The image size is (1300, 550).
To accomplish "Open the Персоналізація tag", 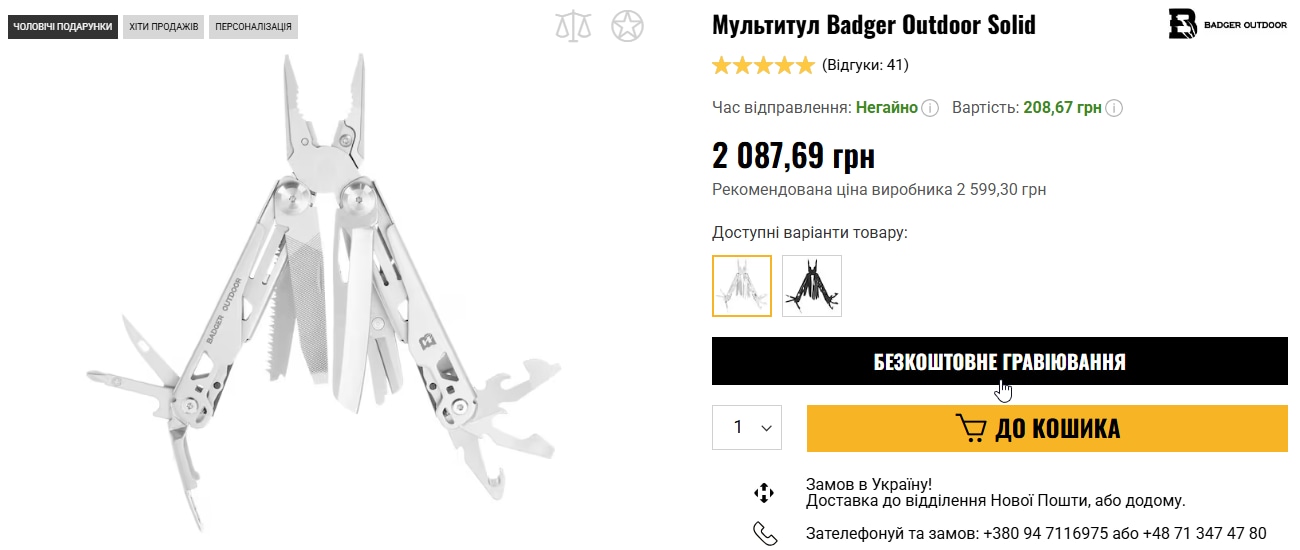I will point(253,26).
